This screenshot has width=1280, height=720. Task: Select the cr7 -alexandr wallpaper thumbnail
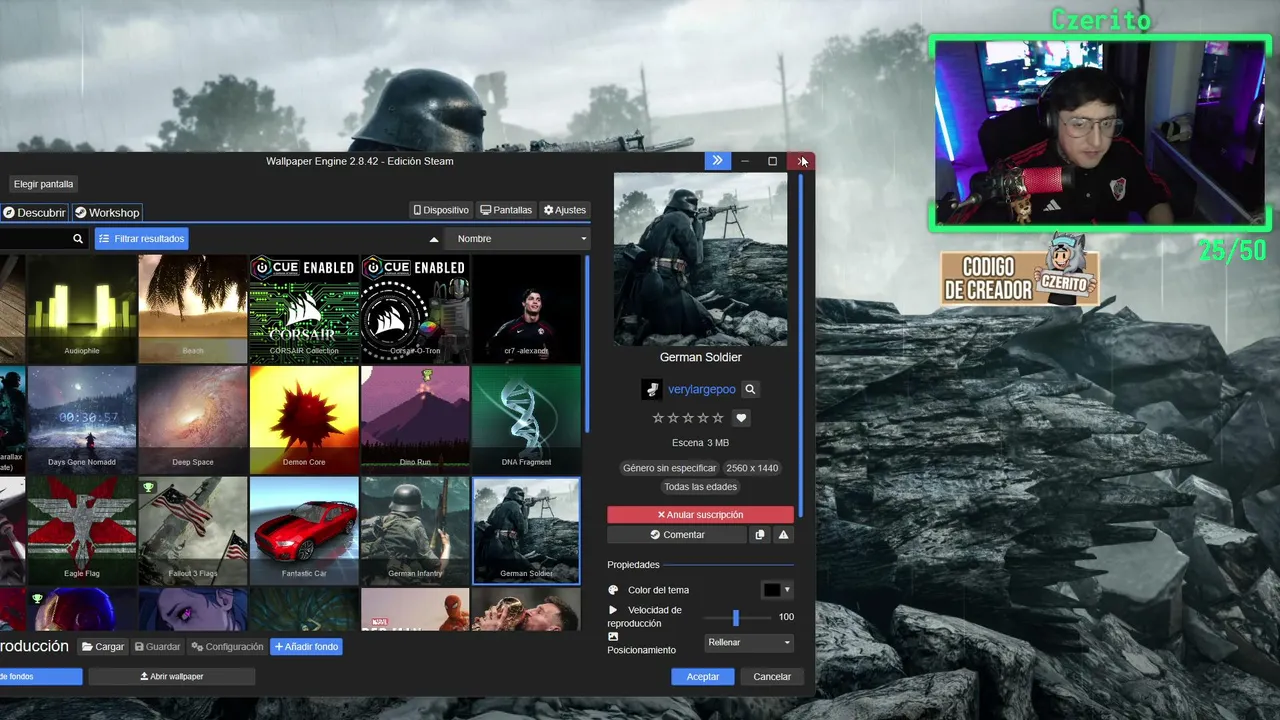tap(526, 308)
